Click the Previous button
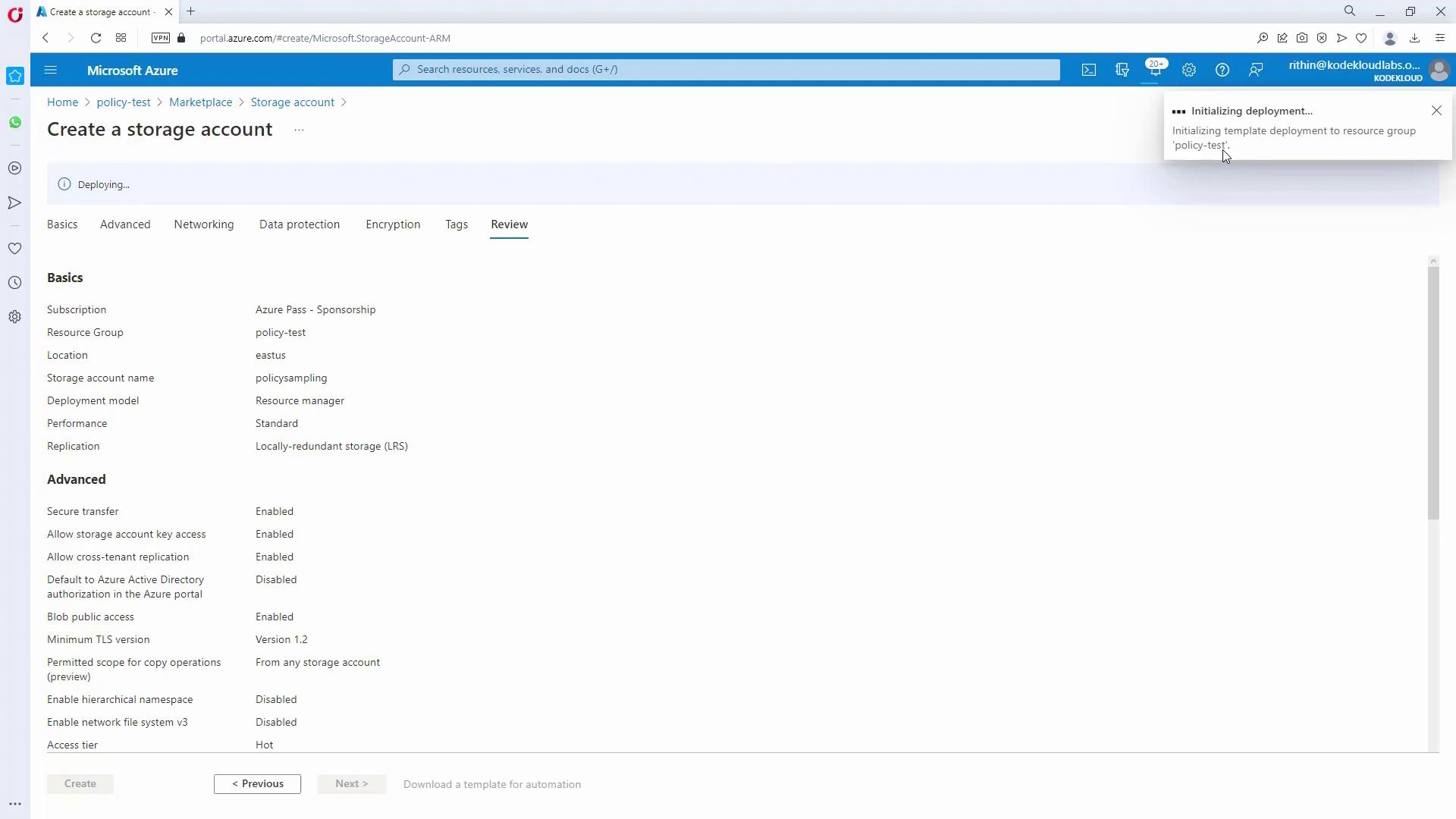 (257, 784)
